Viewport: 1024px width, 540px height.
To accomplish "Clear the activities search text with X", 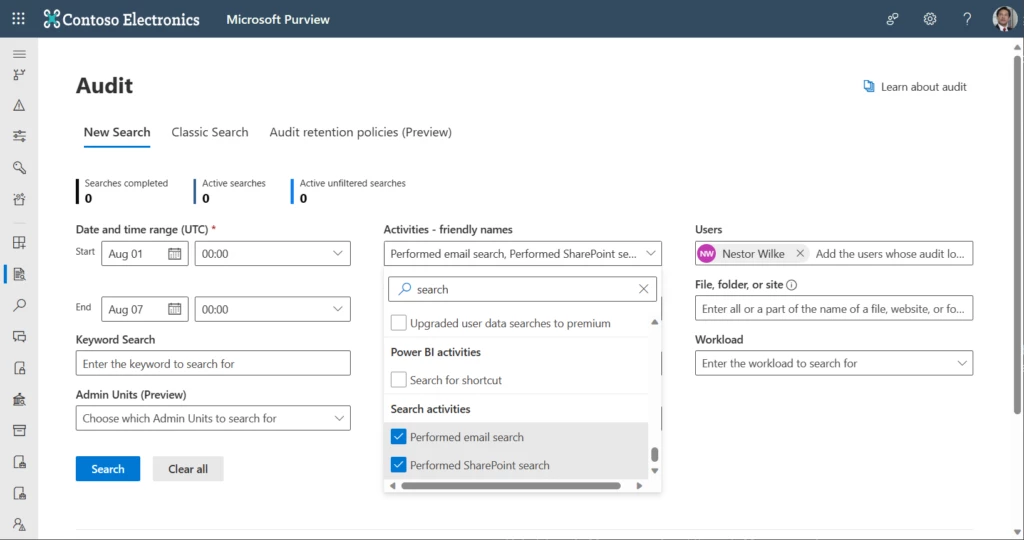I will tap(643, 289).
